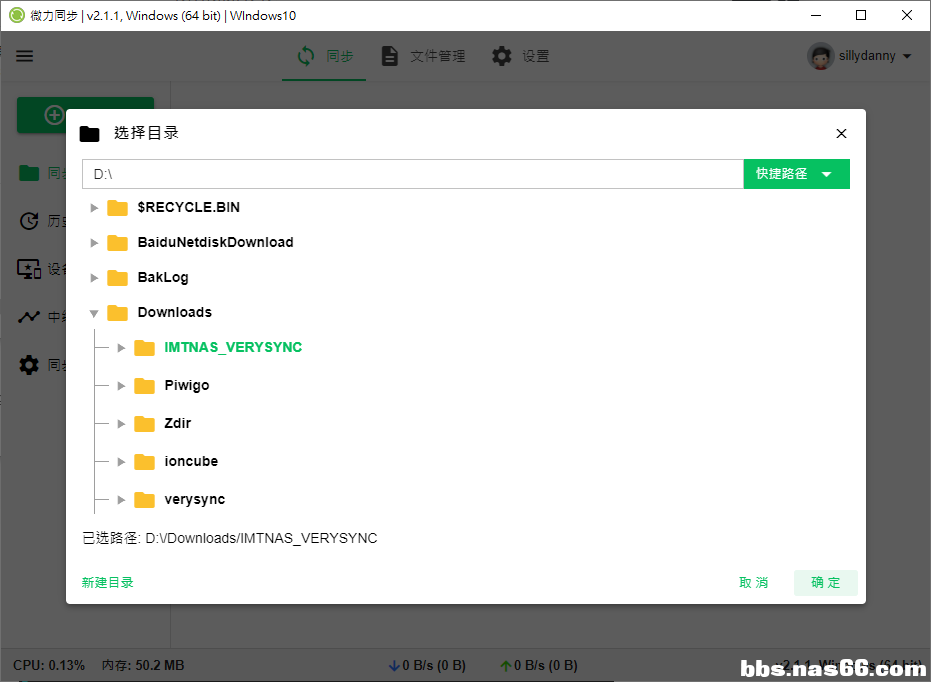
Task: Select the Zdir folder name
Action: [178, 424]
